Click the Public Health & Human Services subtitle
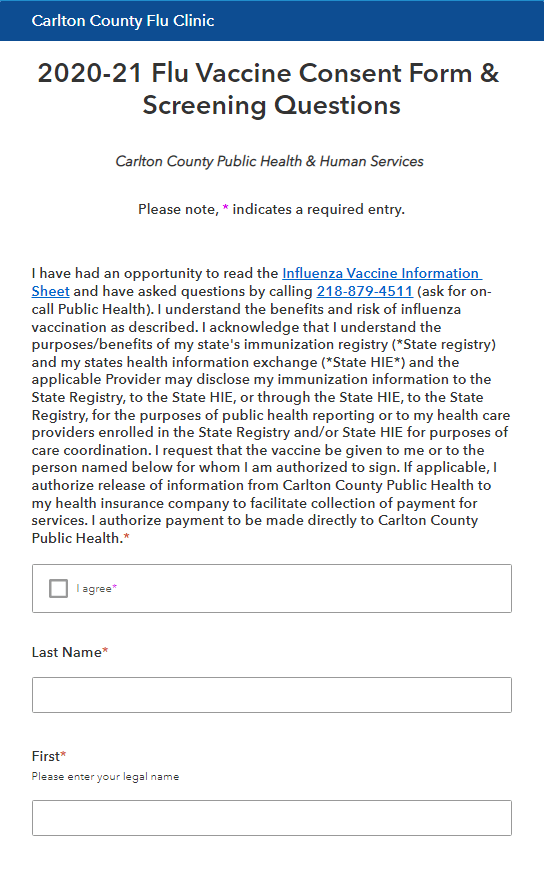The width and height of the screenshot is (544, 872). click(269, 161)
